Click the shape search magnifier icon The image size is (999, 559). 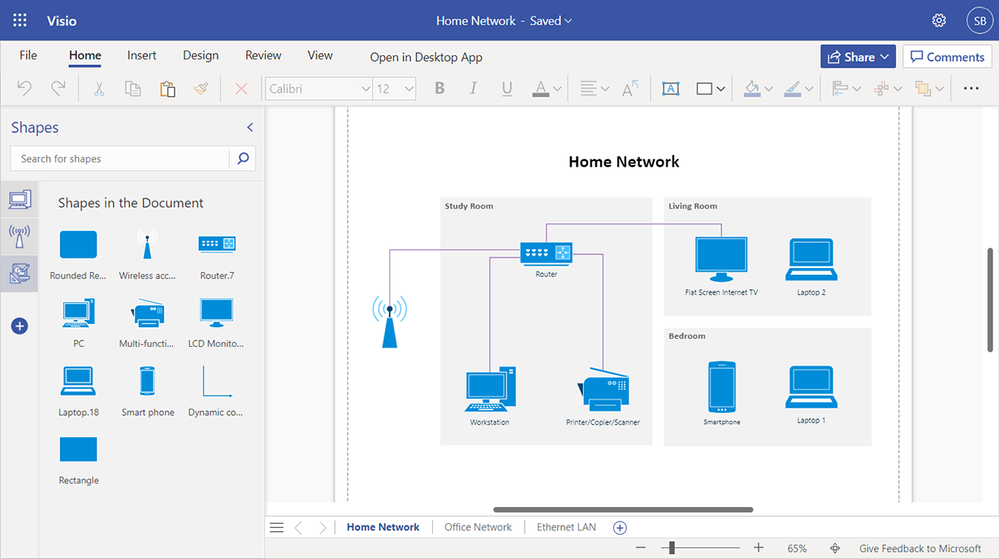click(243, 158)
